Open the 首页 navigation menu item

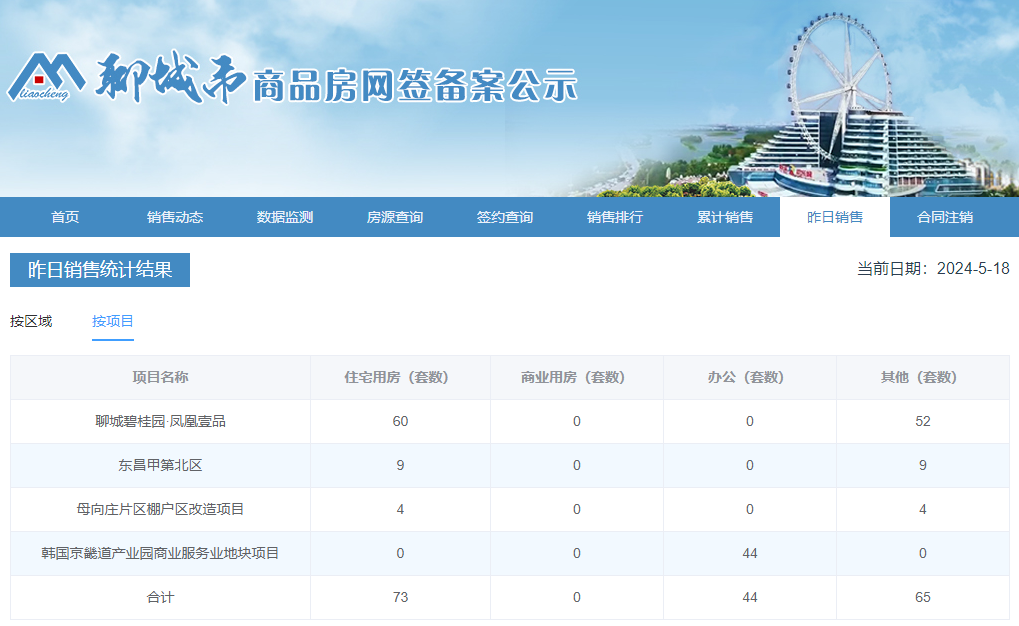tap(65, 217)
